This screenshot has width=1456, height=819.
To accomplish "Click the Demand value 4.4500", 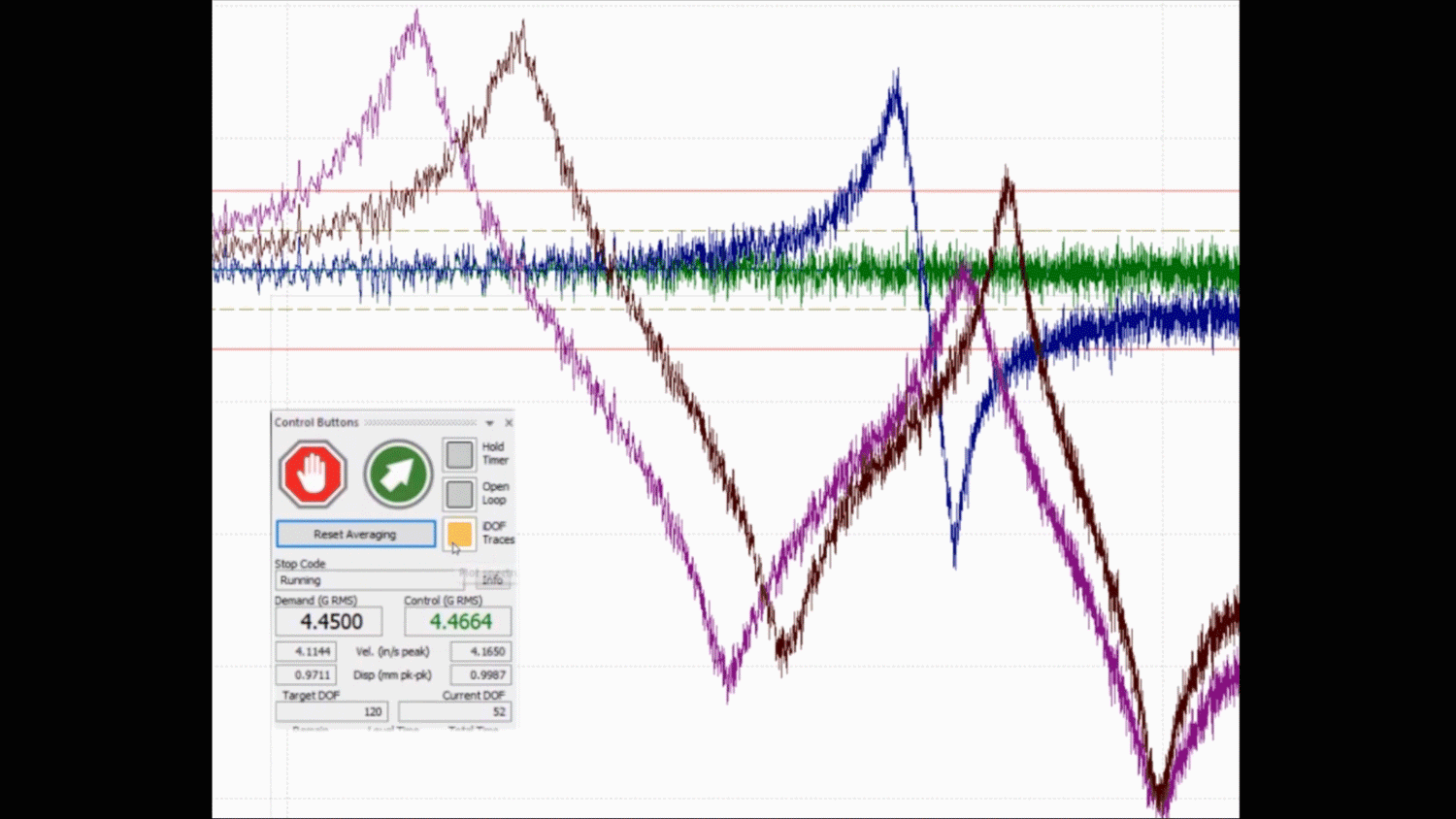I will pyautogui.click(x=329, y=622).
